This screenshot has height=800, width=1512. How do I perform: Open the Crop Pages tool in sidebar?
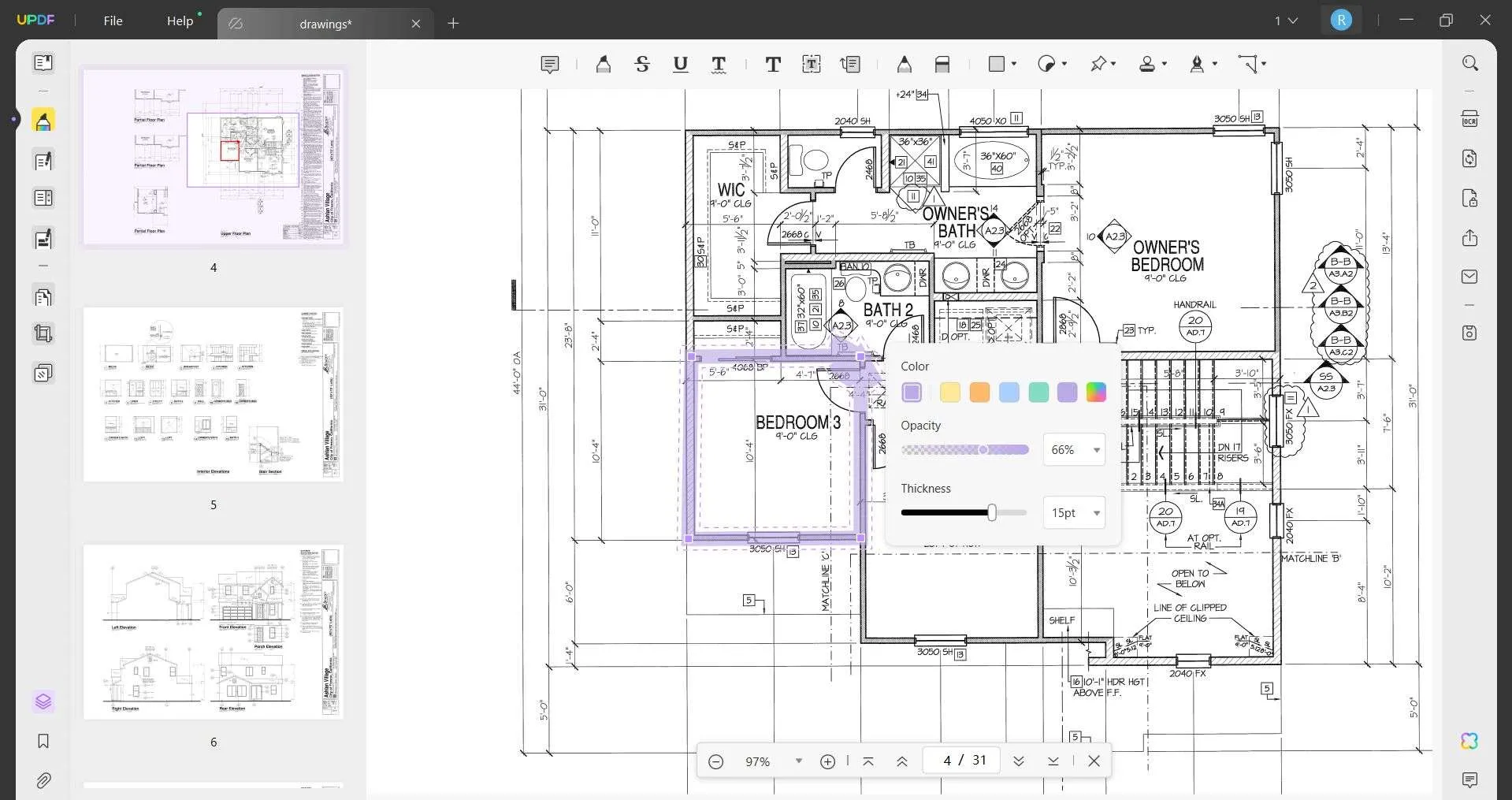click(43, 334)
